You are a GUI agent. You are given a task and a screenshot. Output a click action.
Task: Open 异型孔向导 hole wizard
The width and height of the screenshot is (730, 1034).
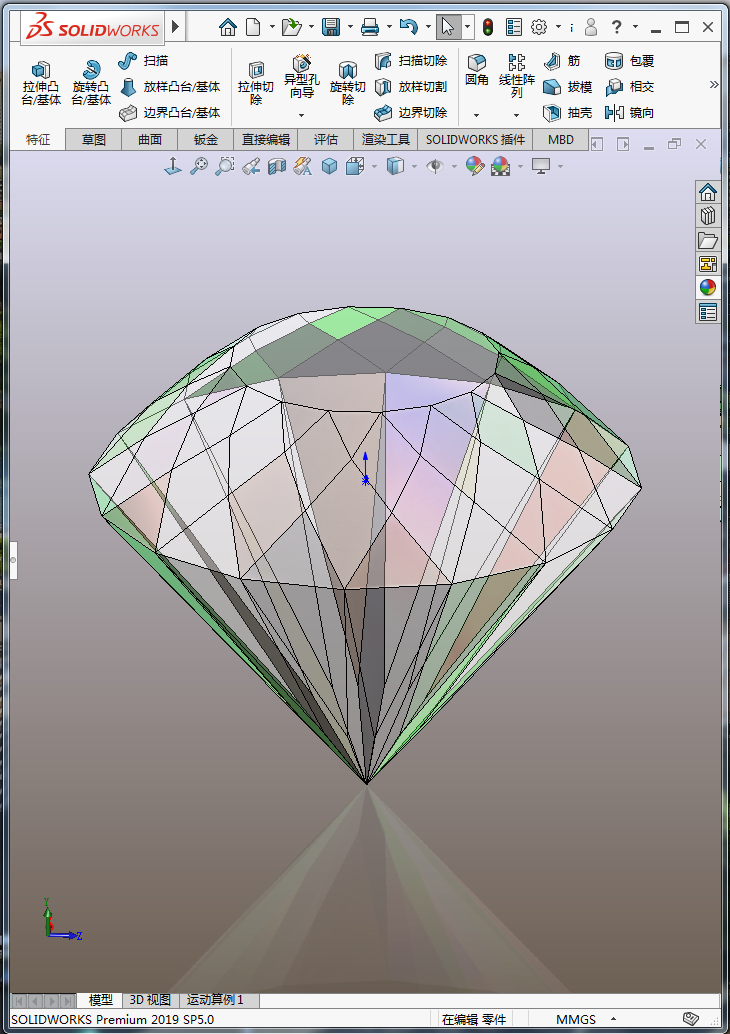tap(301, 76)
